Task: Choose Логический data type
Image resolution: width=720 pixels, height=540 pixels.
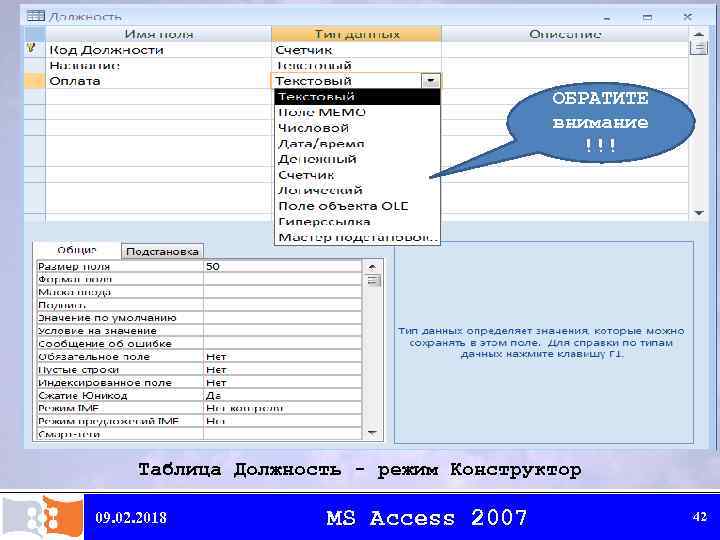Action: coord(357,191)
